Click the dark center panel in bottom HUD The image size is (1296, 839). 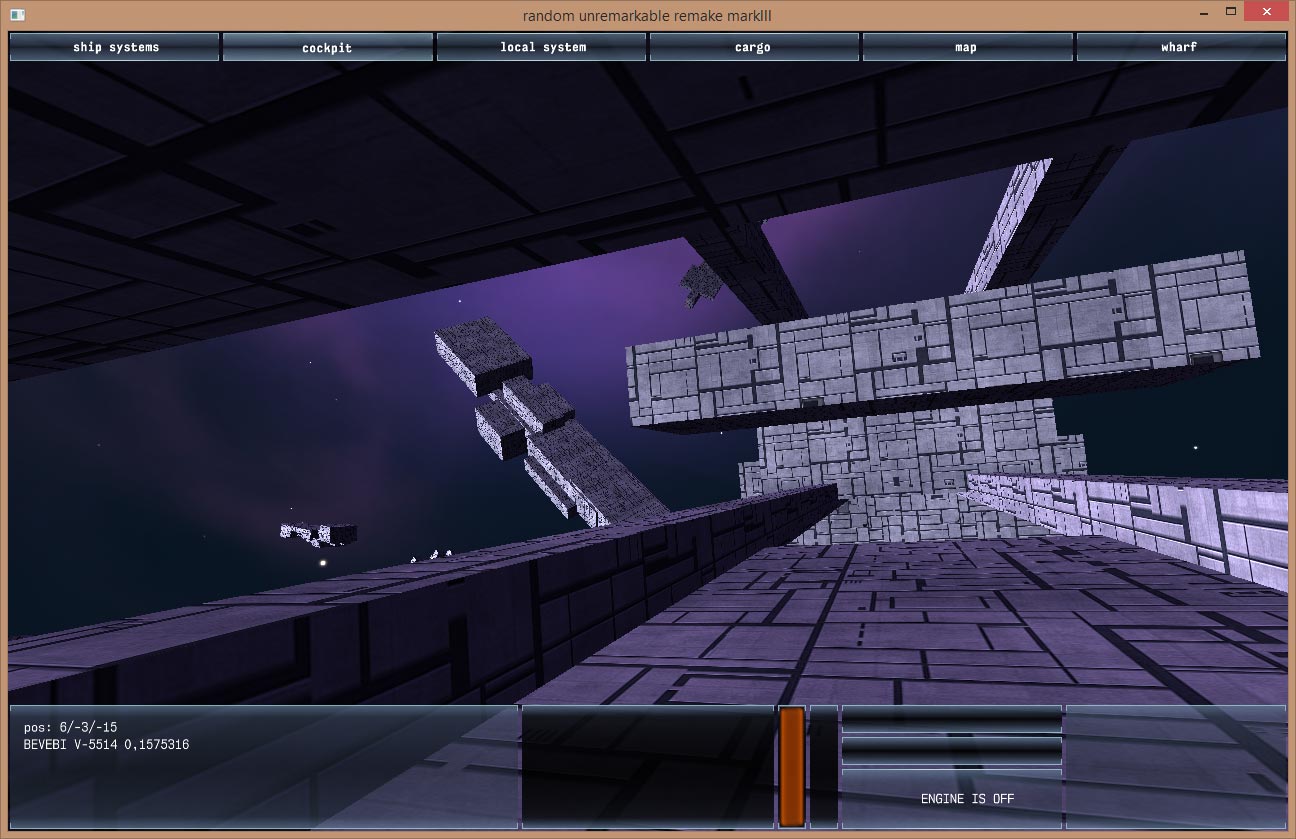click(648, 766)
